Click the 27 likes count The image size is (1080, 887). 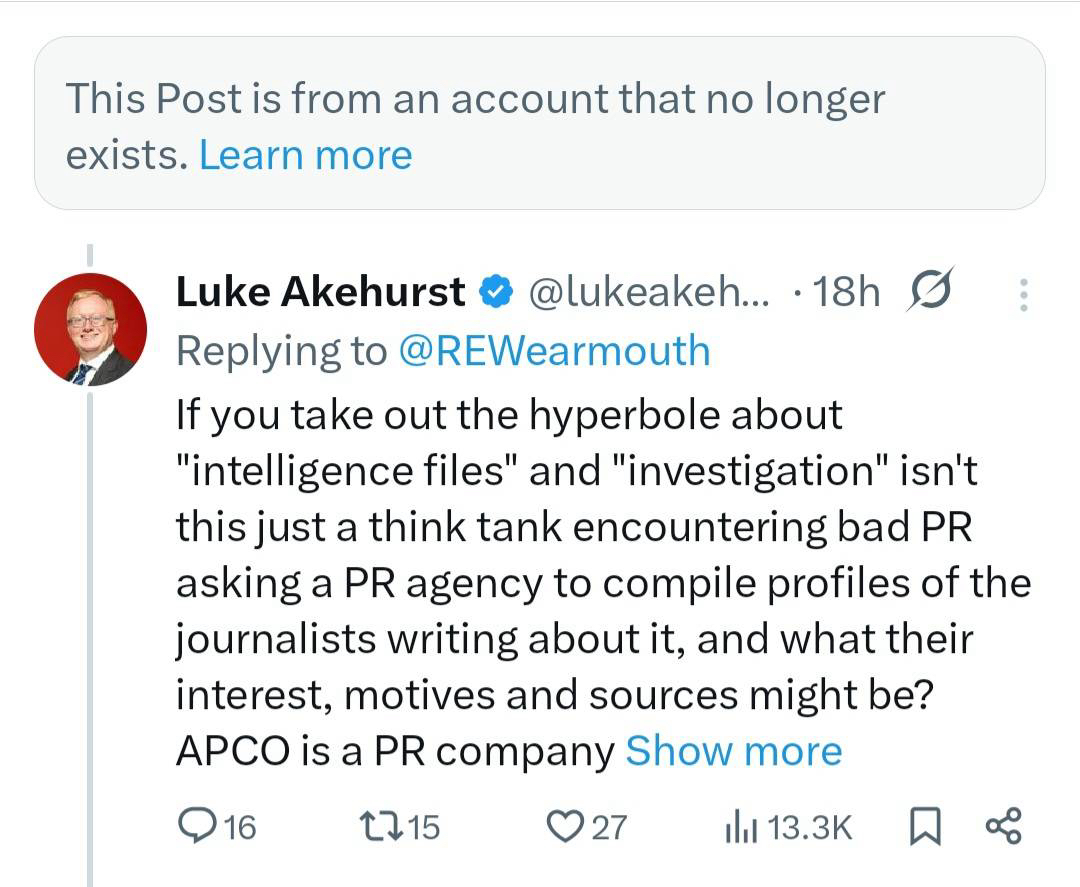tap(609, 827)
